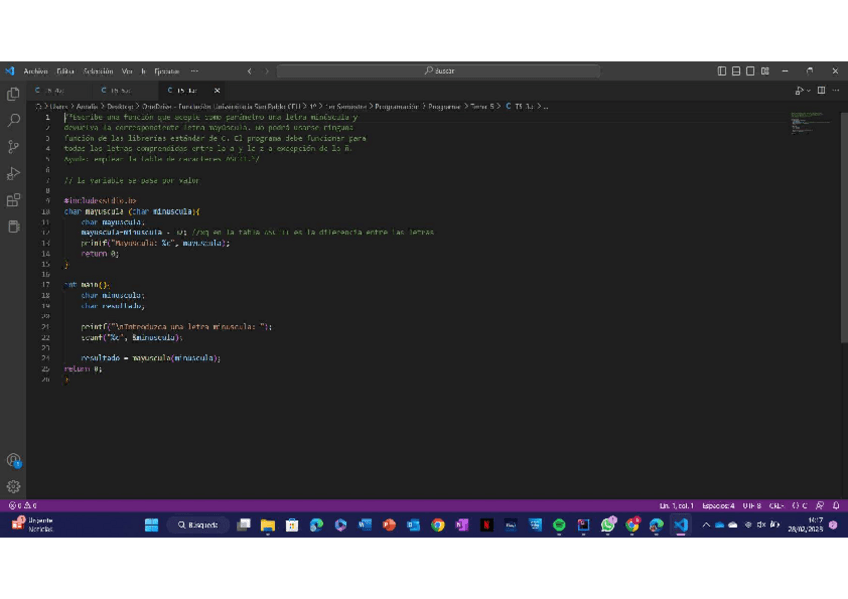The height and width of the screenshot is (599, 848).
Task: Expand the editor More Actions ellipsis
Action: [x=835, y=90]
